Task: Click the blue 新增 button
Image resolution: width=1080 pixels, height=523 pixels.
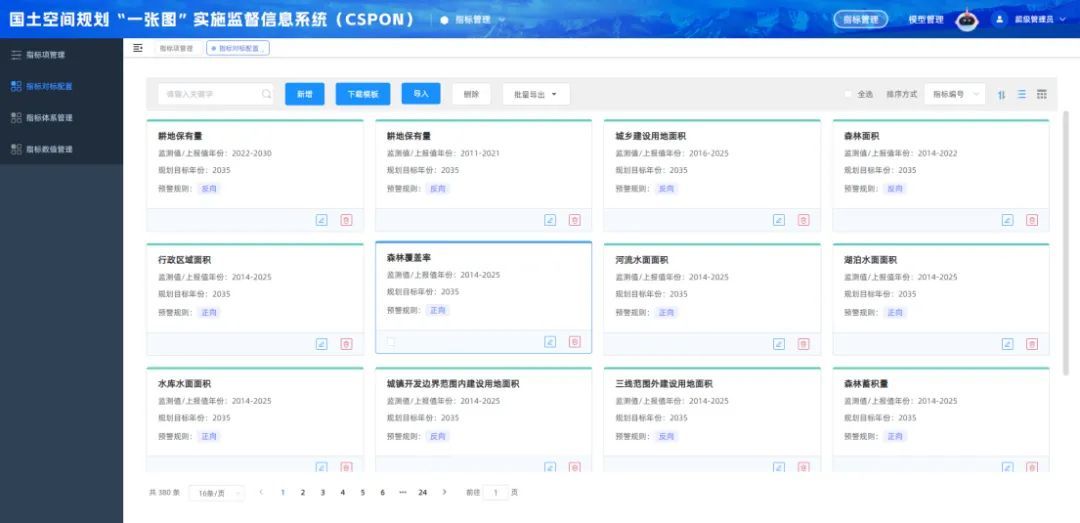Action: [305, 94]
